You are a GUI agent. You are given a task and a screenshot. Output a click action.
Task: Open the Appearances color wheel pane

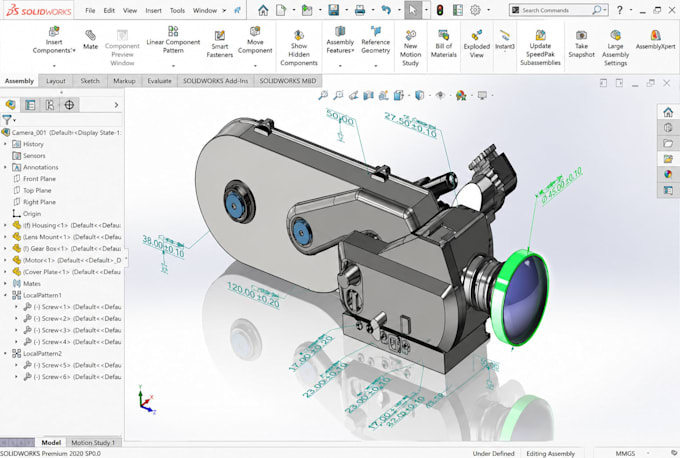coord(668,174)
